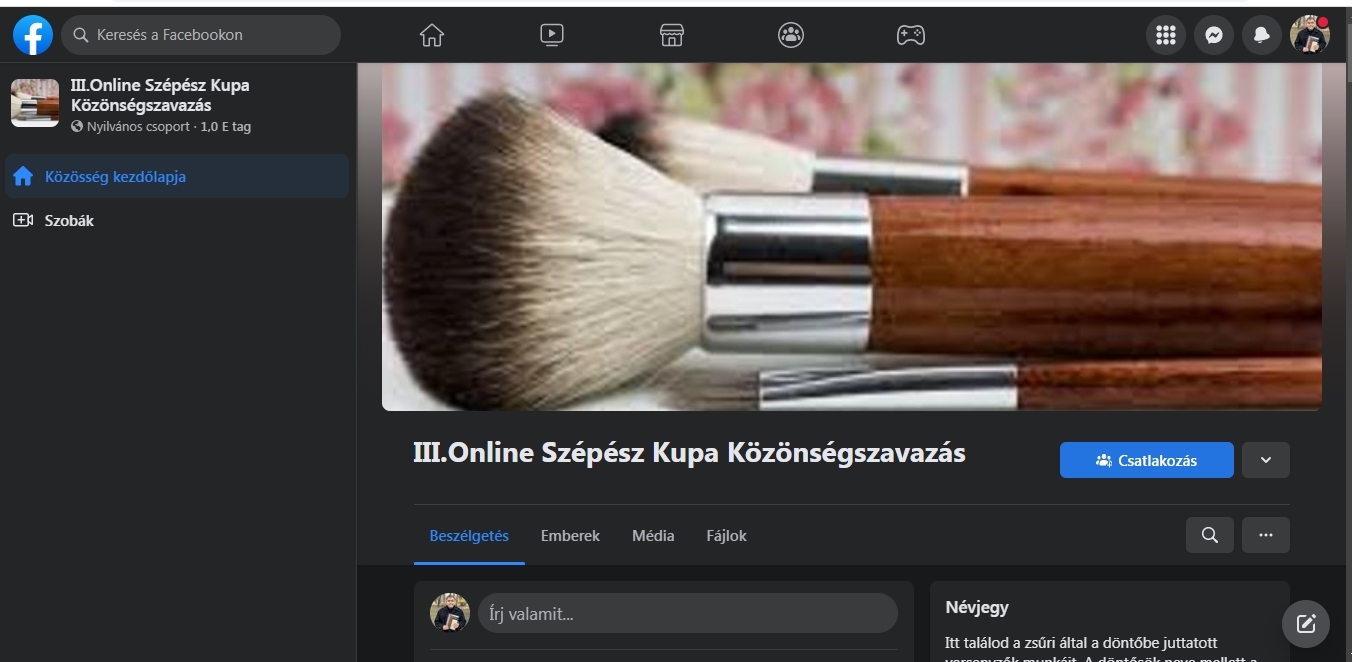Click the Facebook logo icon
Screen dimensions: 1352x662
coord(32,35)
